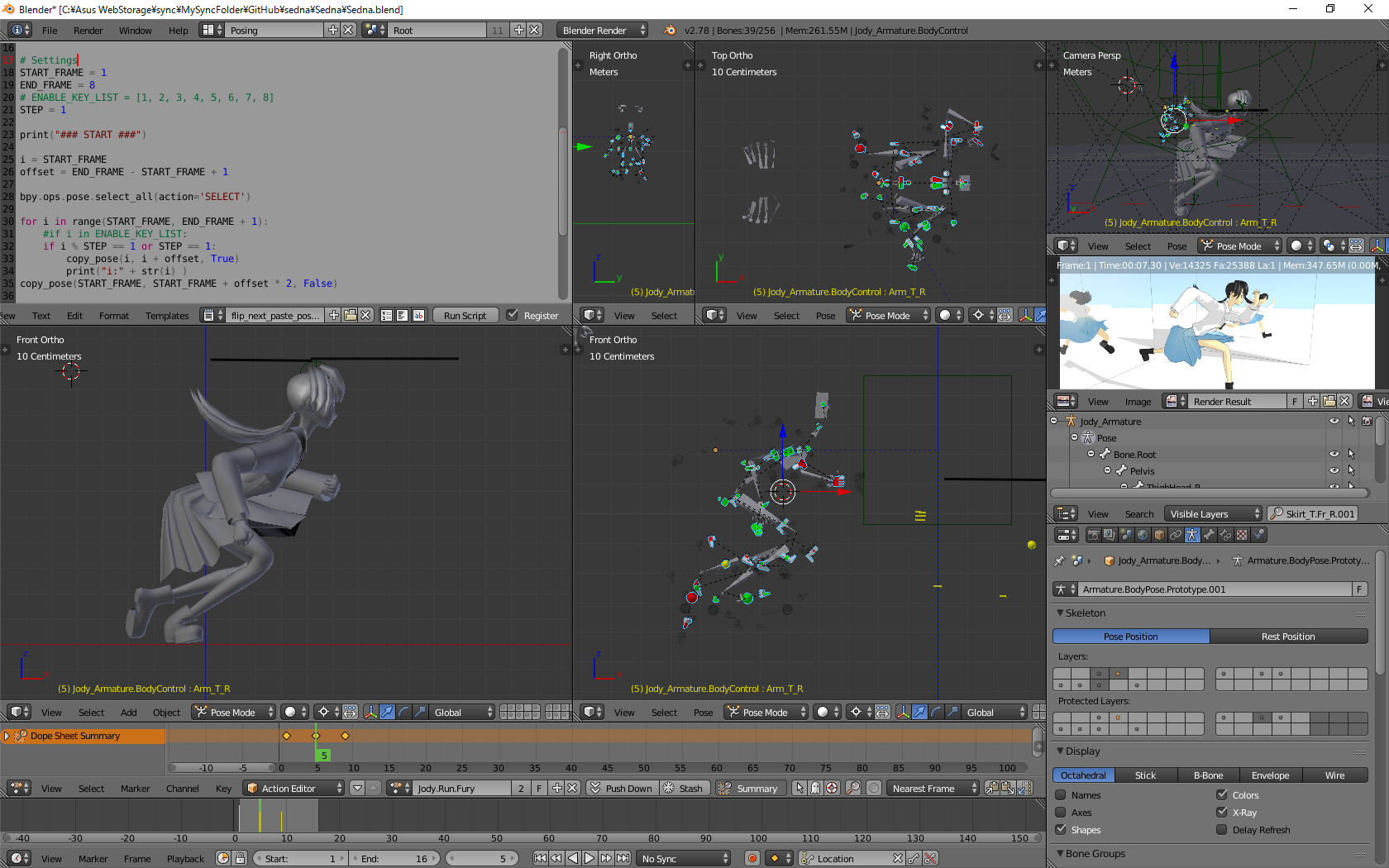Toggle line numbers in text editor
Screen dimensions: 1389x868
click(x=386, y=315)
